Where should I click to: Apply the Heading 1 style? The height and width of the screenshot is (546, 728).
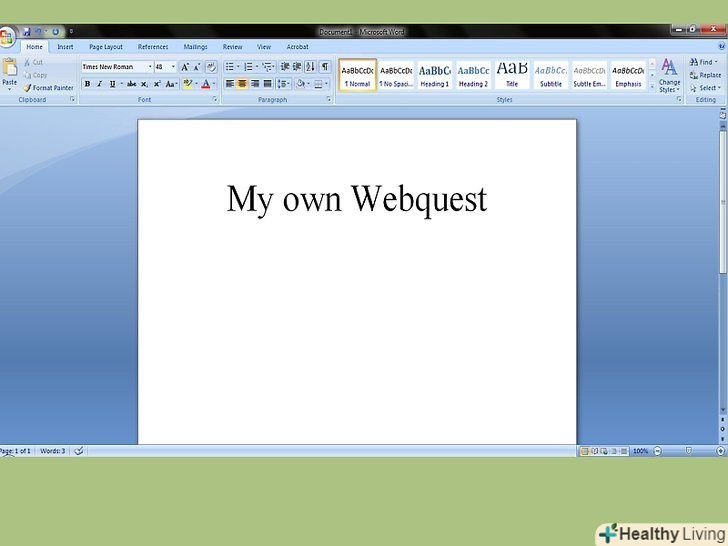point(435,75)
